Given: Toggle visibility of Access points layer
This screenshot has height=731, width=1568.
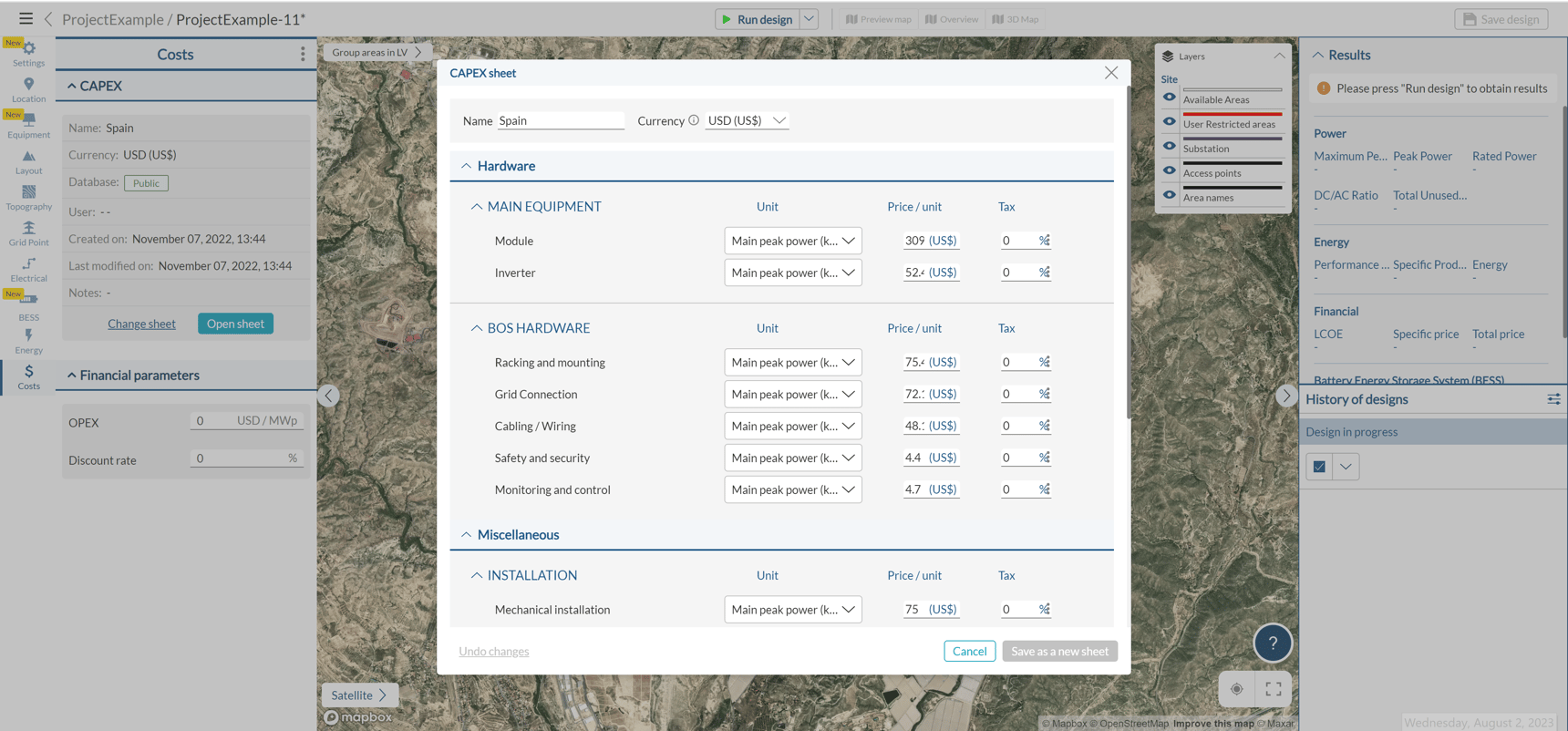Looking at the screenshot, I should [x=1169, y=170].
